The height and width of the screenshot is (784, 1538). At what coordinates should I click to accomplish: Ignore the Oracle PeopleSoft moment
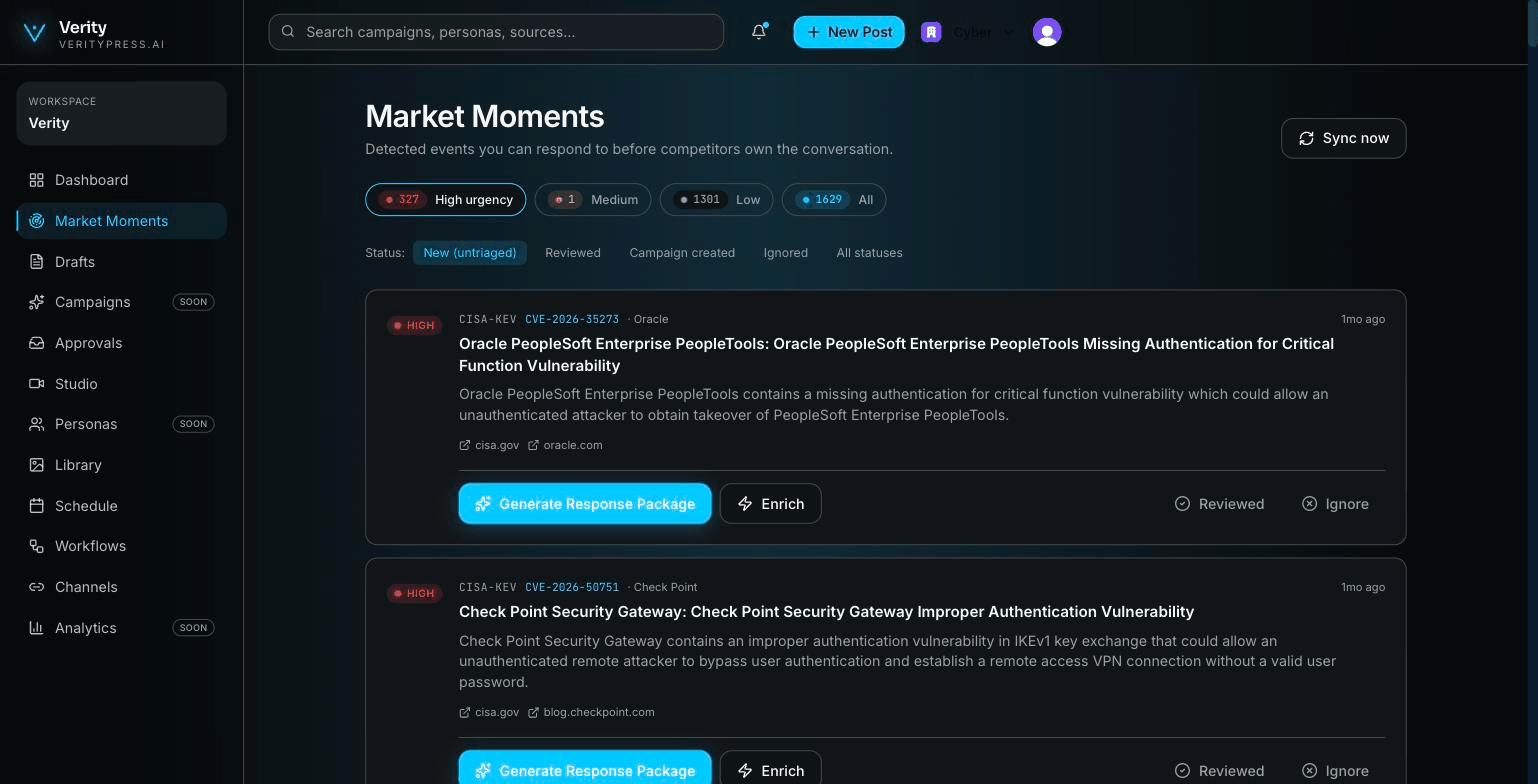1335,504
